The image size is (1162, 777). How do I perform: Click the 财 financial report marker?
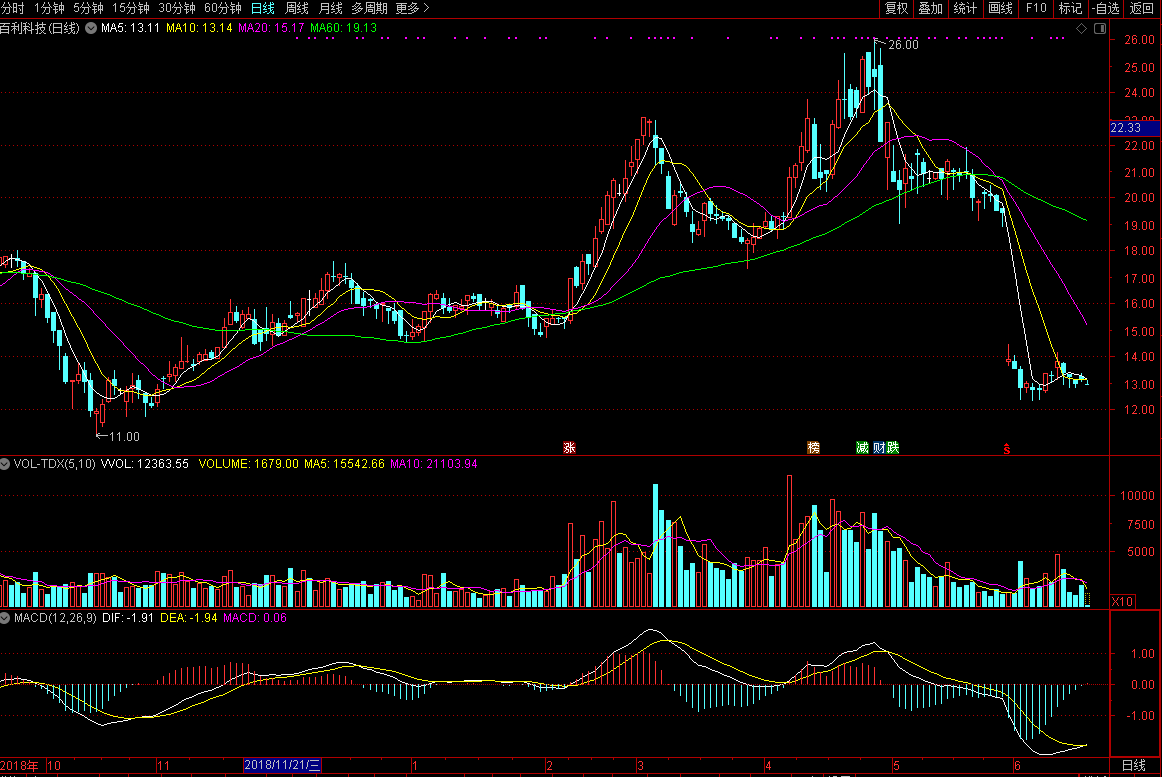point(879,448)
